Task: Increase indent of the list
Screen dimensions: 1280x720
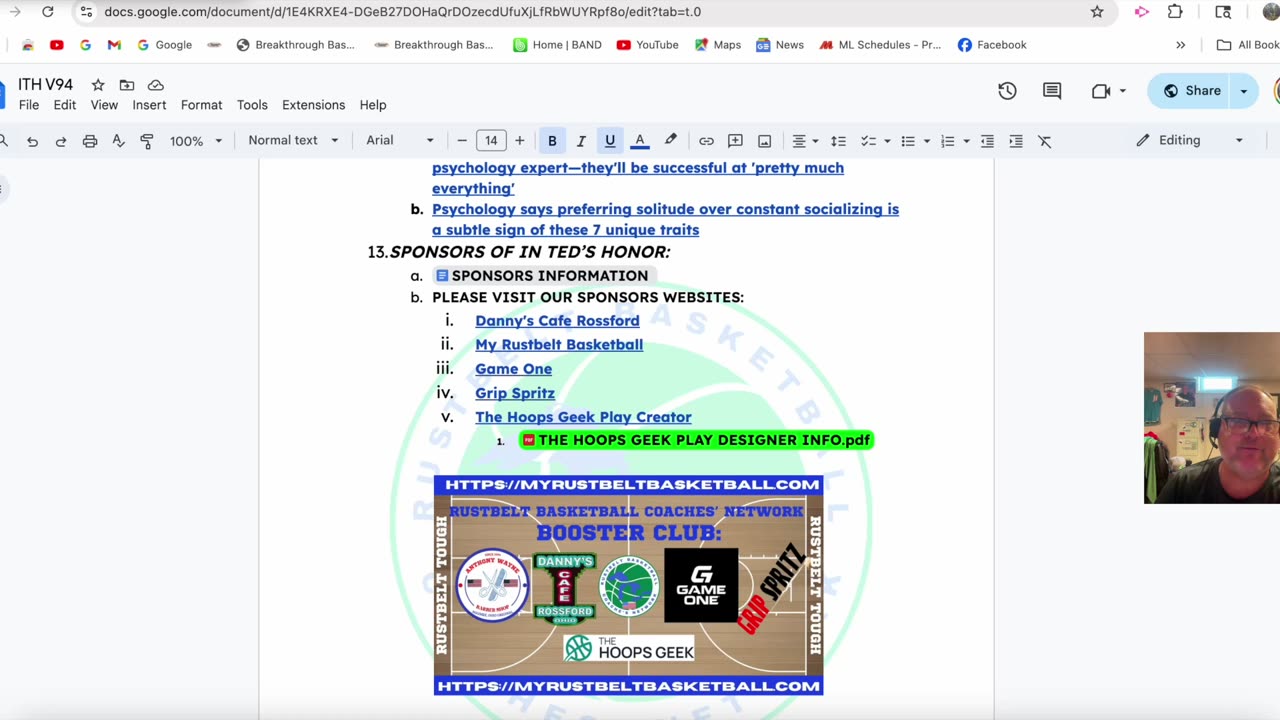Action: click(1016, 141)
